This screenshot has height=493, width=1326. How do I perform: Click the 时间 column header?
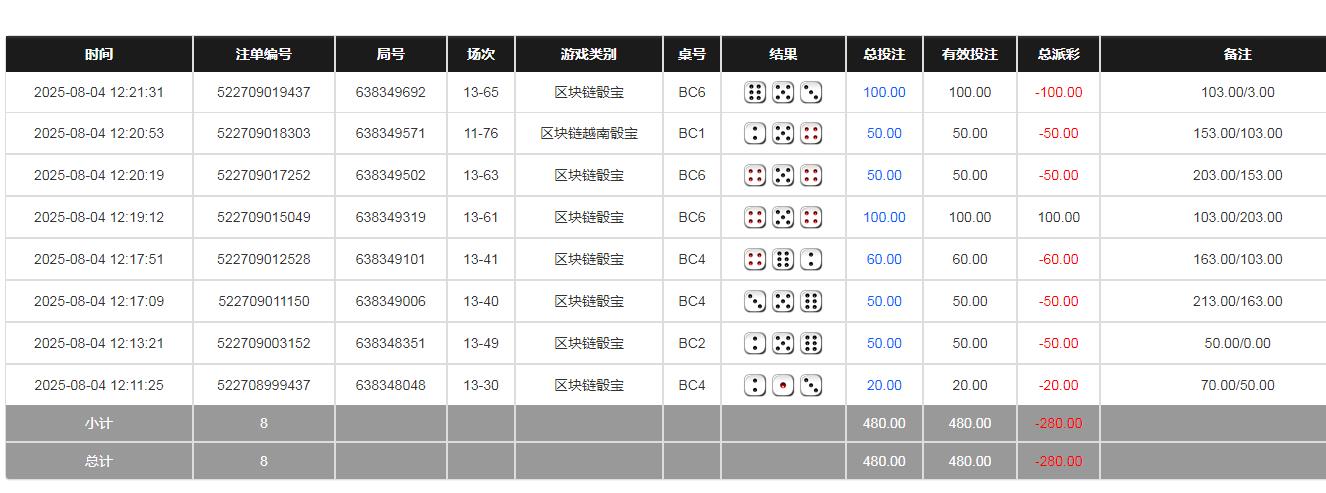[99, 55]
